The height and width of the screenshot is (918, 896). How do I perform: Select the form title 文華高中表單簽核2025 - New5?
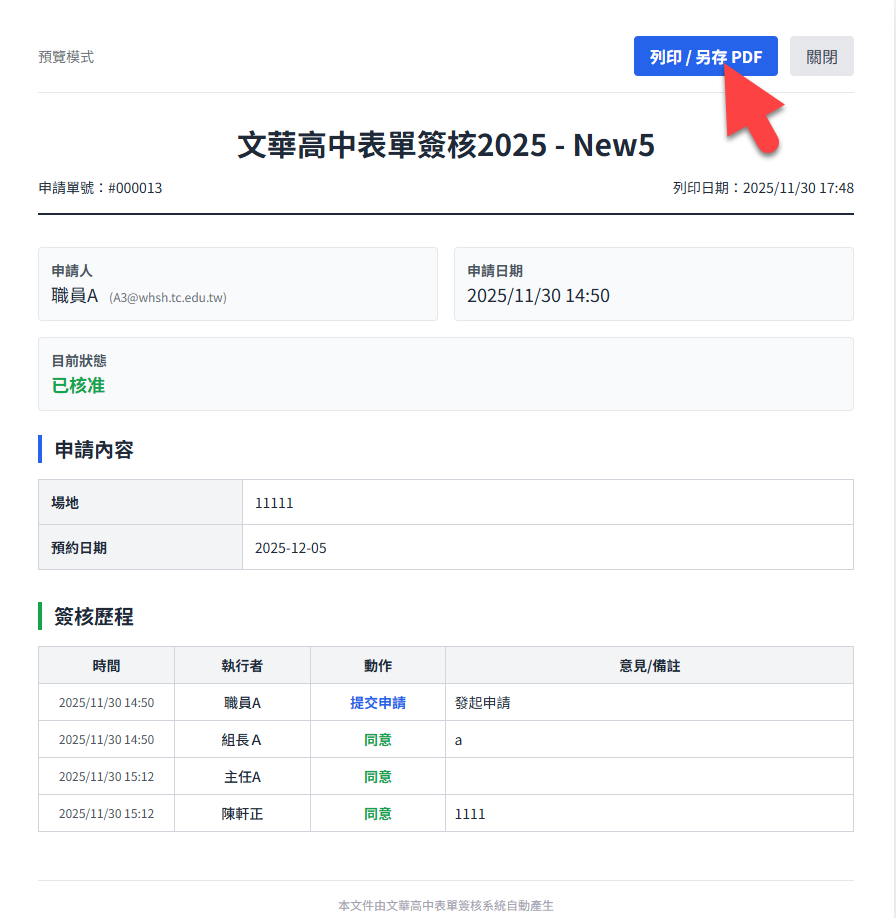[446, 145]
